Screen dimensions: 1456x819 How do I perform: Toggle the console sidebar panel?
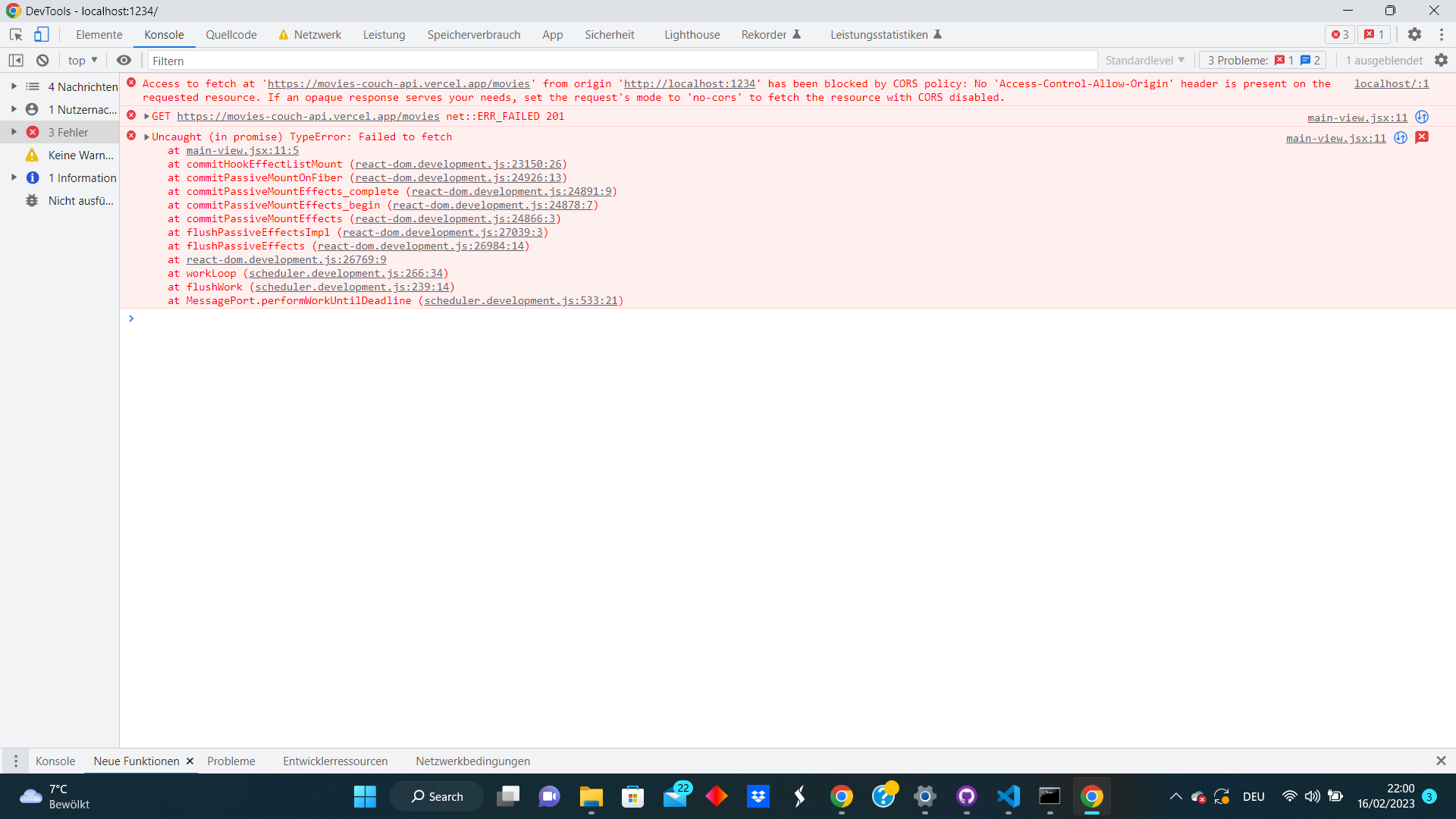tap(16, 61)
